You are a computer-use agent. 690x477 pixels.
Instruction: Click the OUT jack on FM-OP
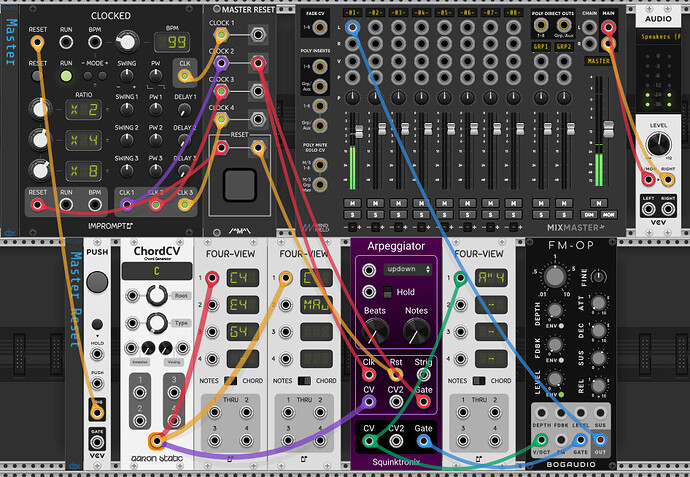600,439
